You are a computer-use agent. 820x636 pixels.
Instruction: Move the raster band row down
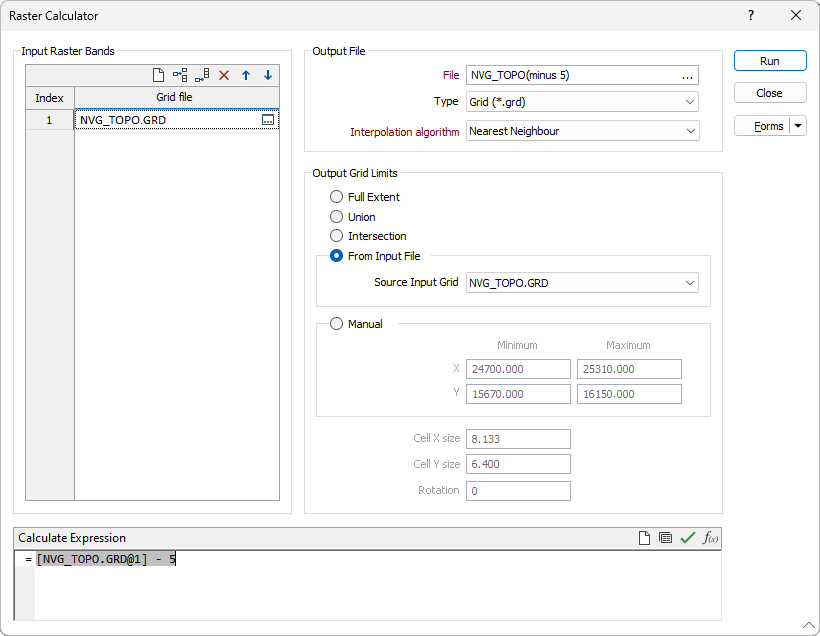tap(267, 75)
